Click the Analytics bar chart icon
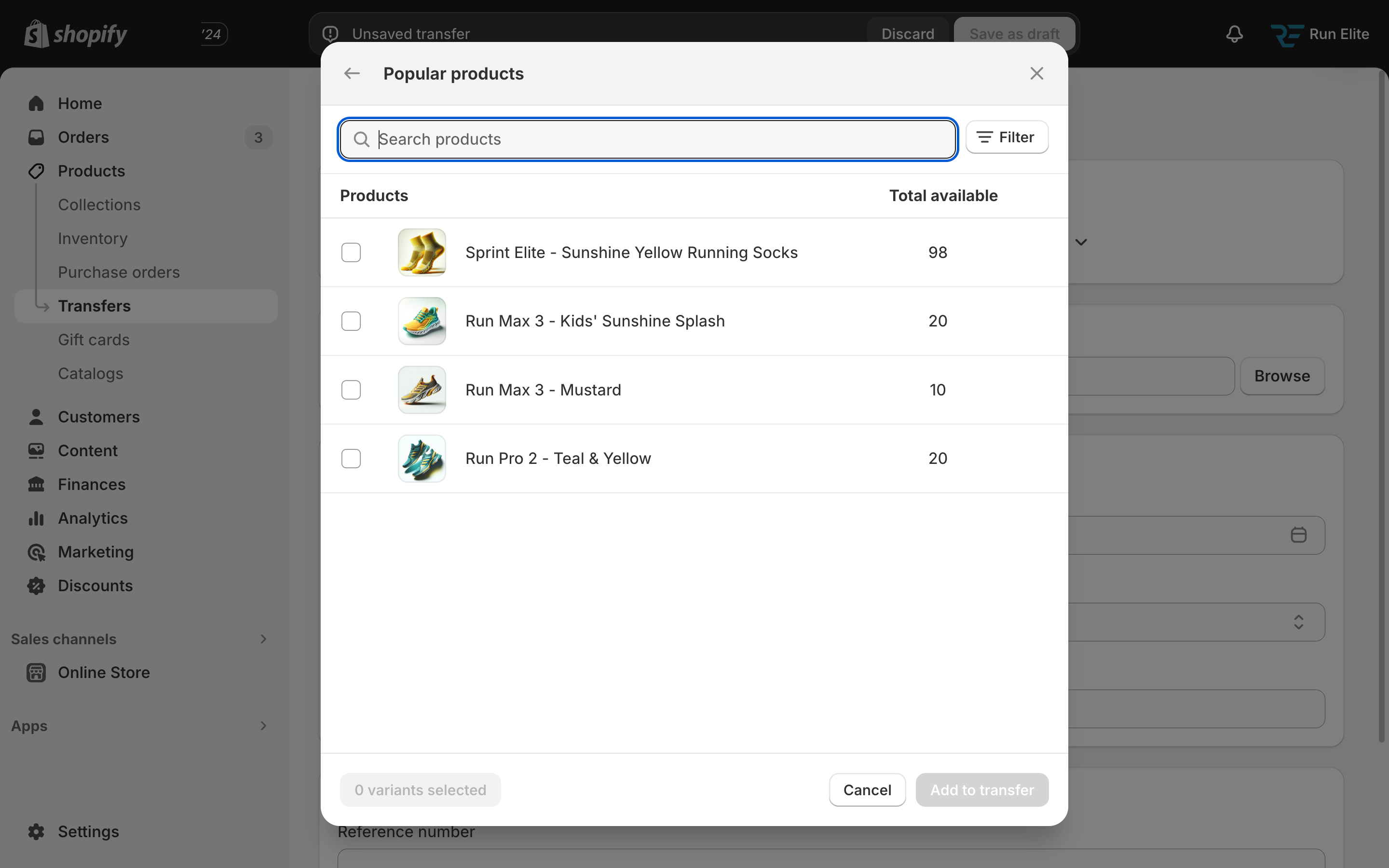1389x868 pixels. [x=36, y=518]
